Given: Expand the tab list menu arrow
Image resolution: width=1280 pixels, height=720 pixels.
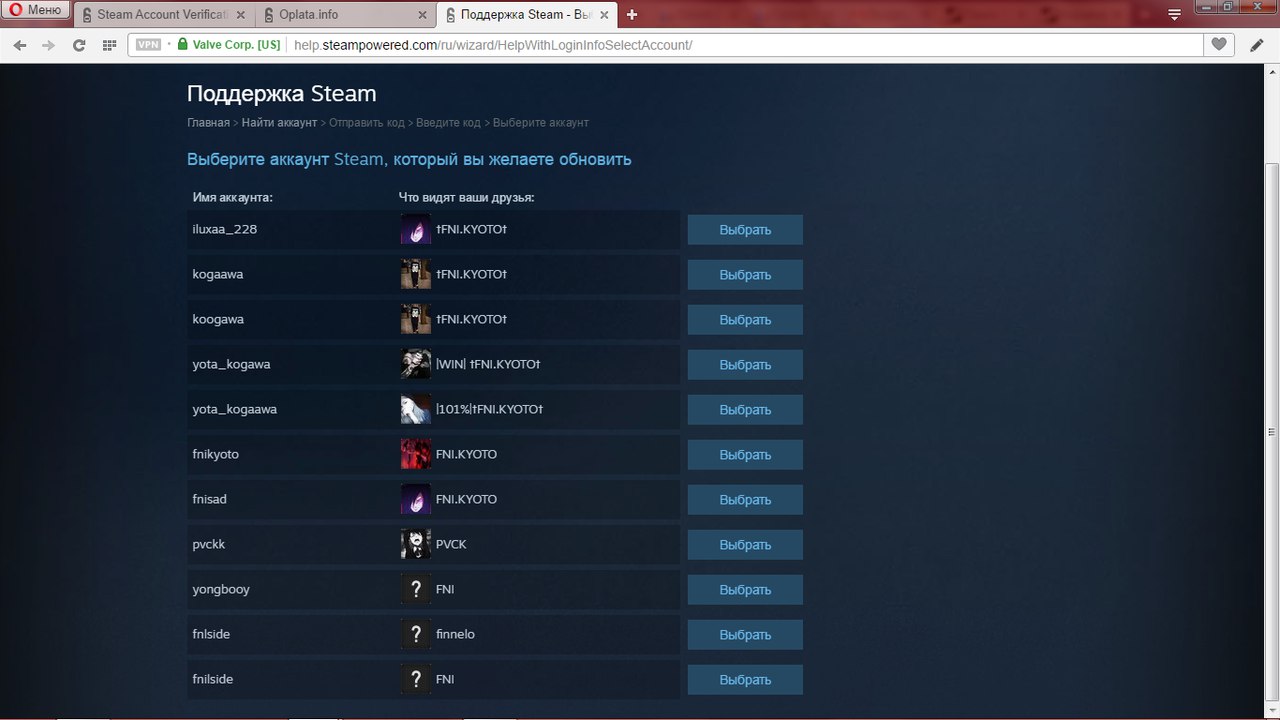Looking at the screenshot, I should tap(1177, 15).
